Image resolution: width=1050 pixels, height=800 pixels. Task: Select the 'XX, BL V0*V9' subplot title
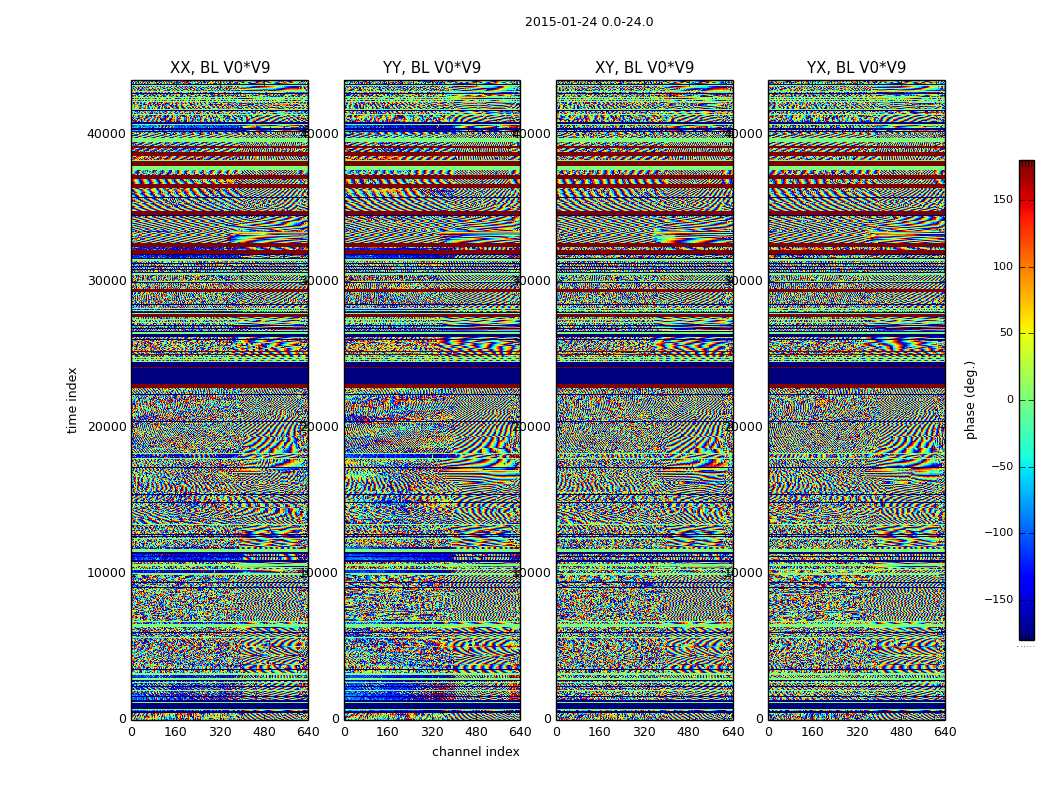[220, 68]
